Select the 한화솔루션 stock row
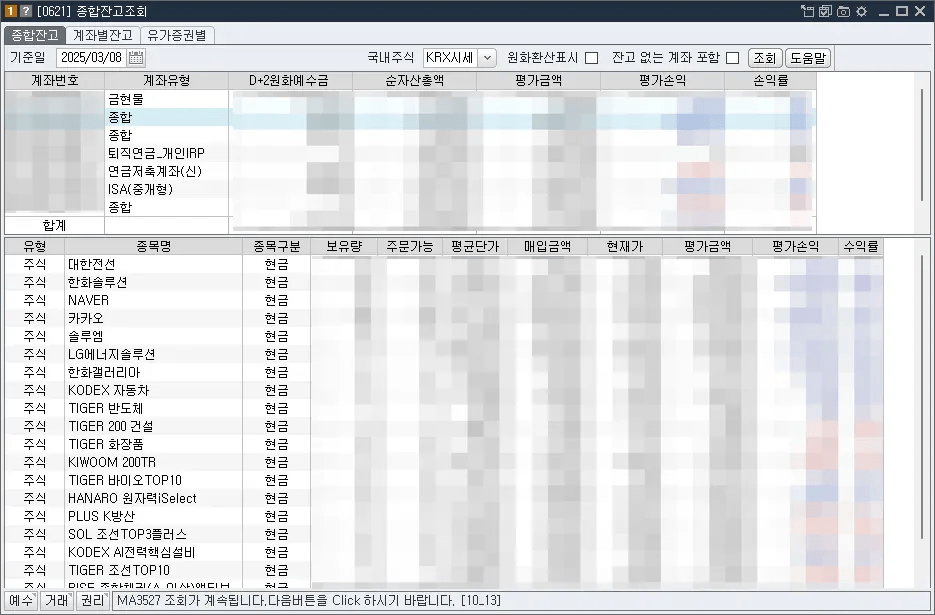Screen dimensions: 935x615 [x=444, y=282]
